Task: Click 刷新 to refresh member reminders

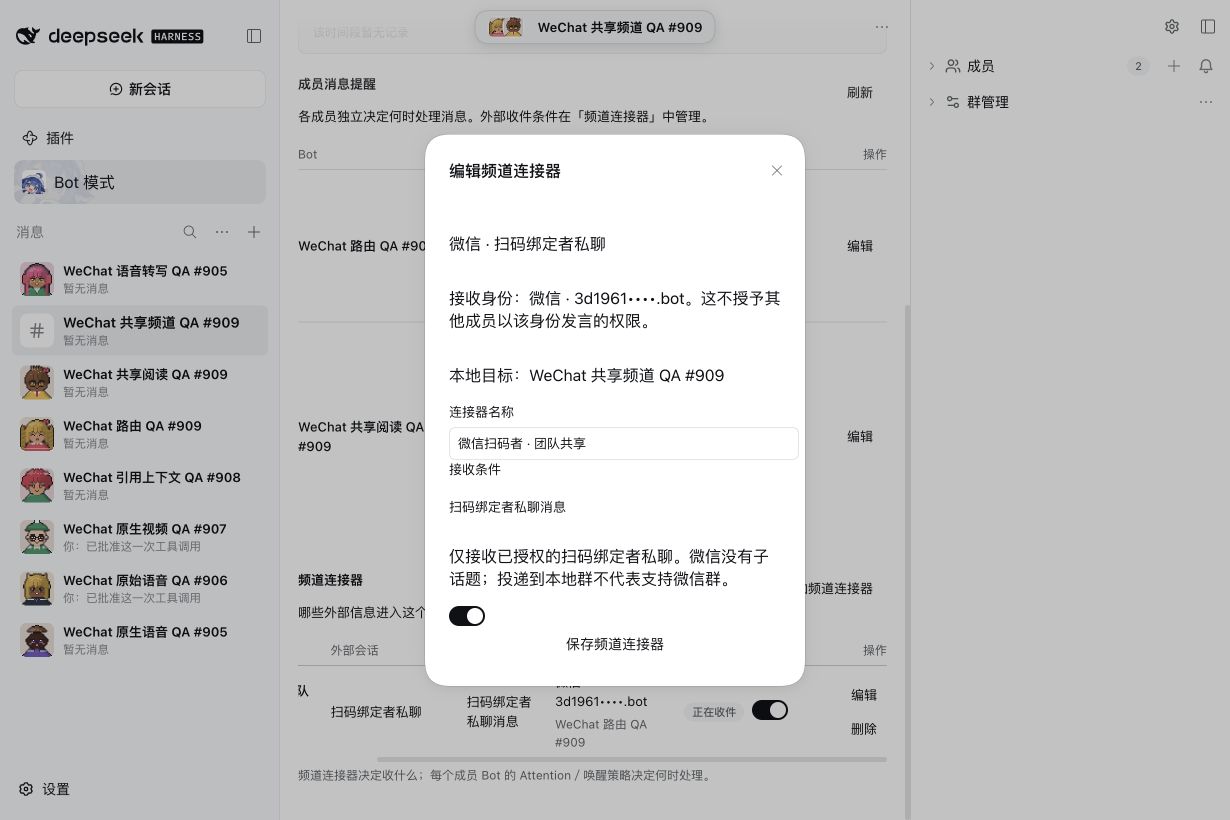Action: point(860,92)
